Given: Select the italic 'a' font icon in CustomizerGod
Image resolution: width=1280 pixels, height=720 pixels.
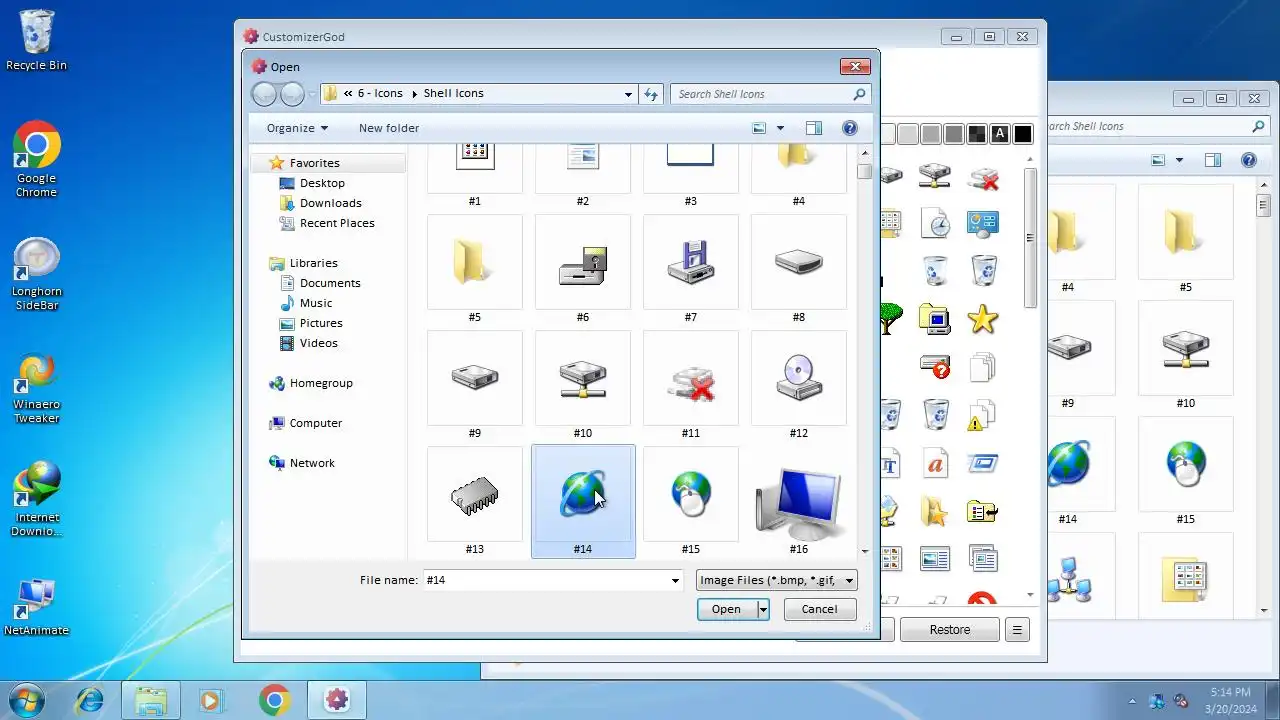Looking at the screenshot, I should [x=935, y=464].
